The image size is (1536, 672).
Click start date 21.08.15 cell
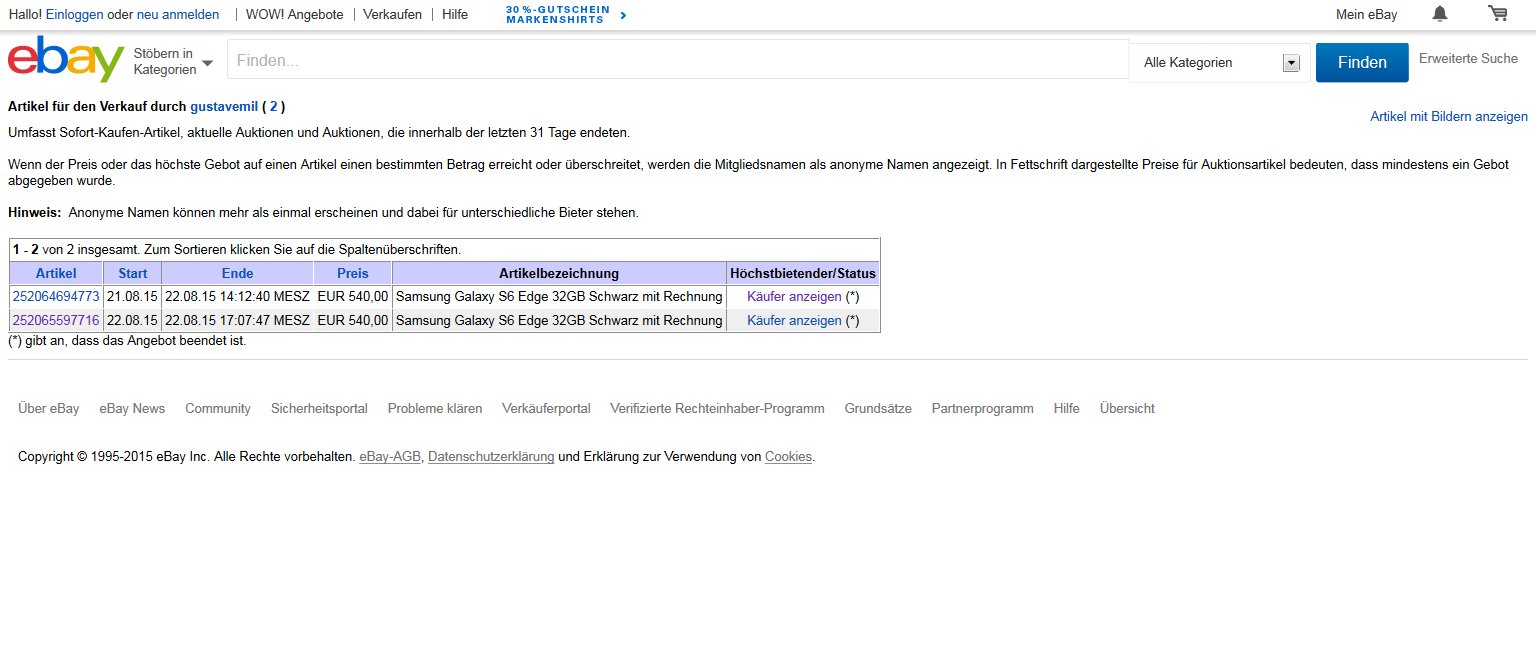[132, 297]
